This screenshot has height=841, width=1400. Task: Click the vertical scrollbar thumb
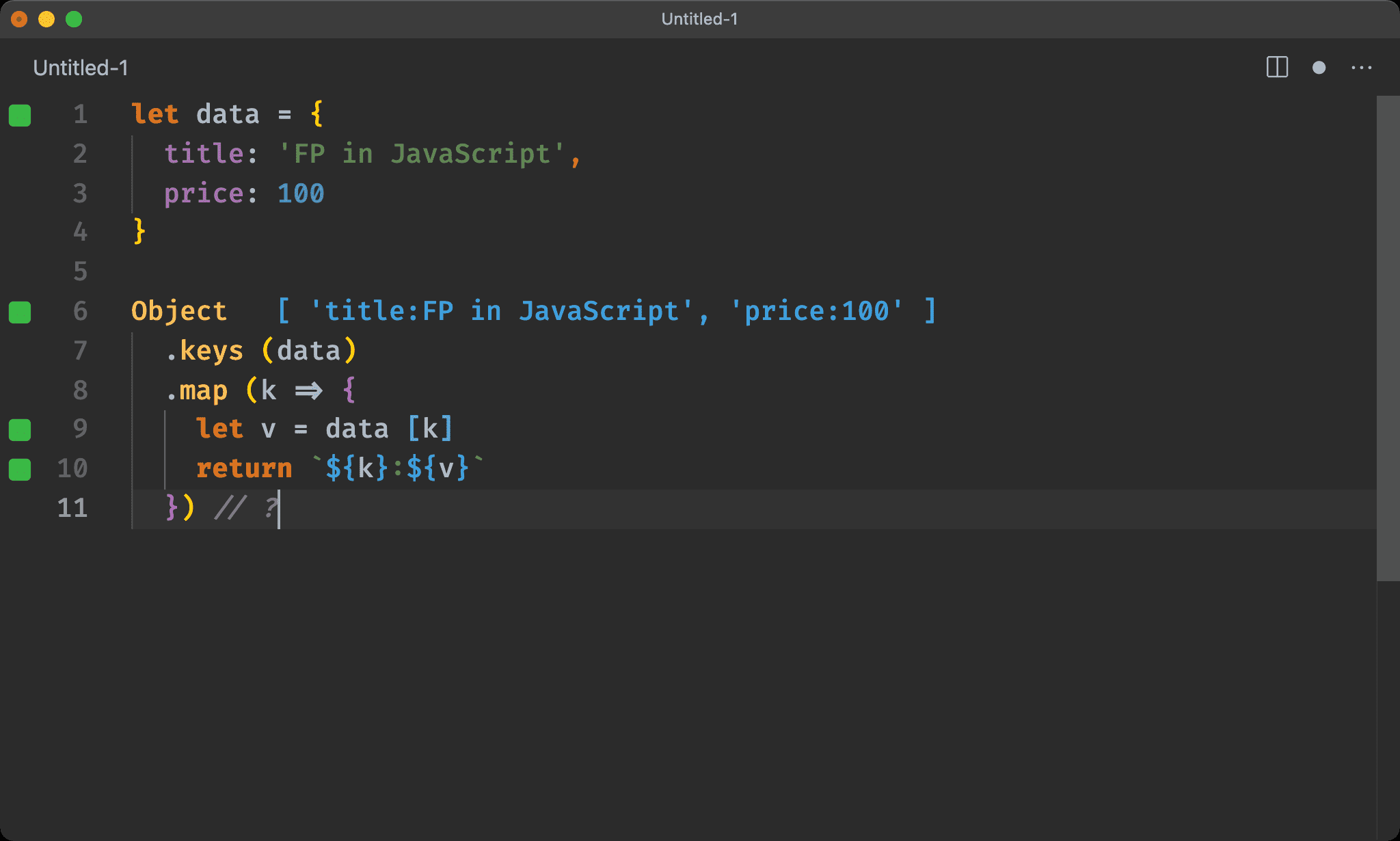tap(1388, 338)
